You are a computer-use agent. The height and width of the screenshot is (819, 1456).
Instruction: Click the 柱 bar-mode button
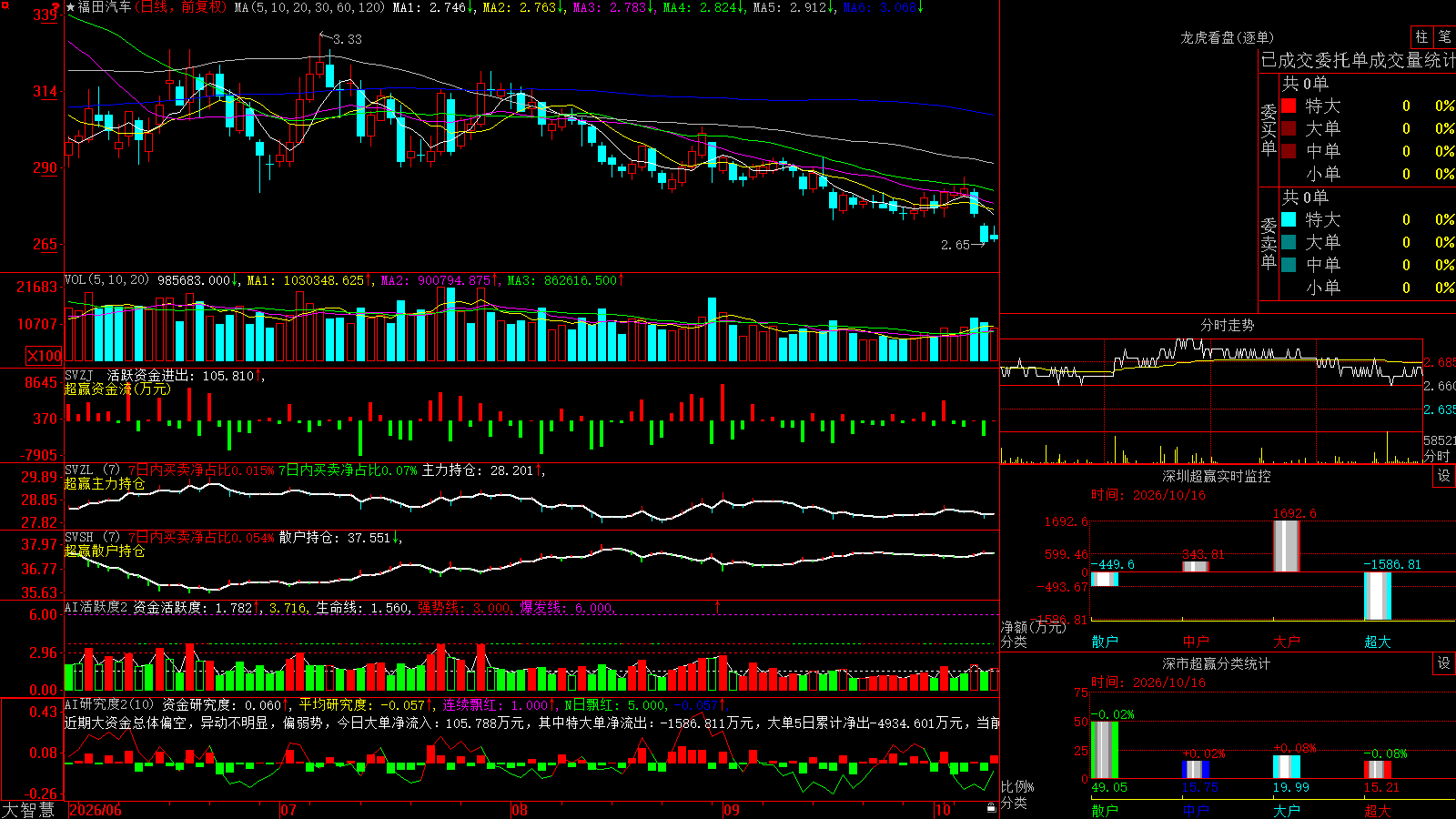1421,37
